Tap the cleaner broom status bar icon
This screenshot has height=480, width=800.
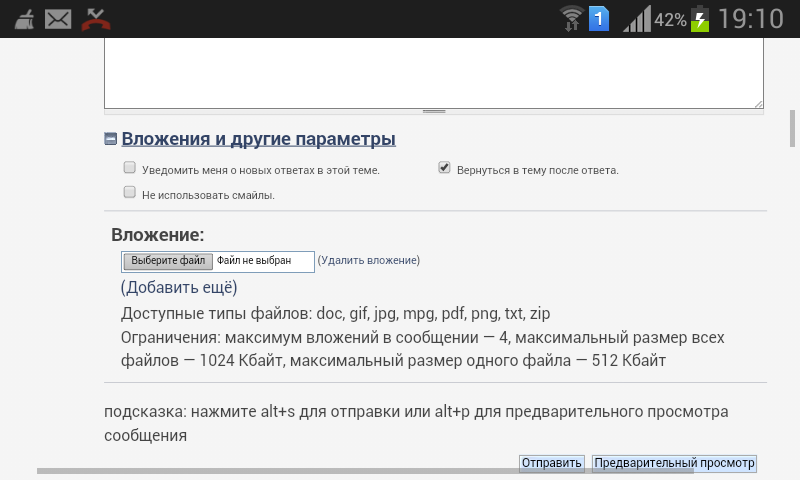pyautogui.click(x=24, y=19)
